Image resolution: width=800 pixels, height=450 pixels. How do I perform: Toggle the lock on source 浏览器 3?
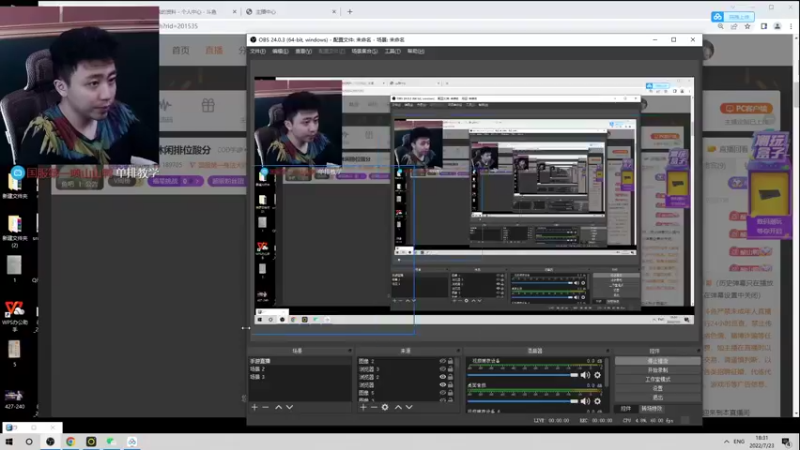click(451, 369)
